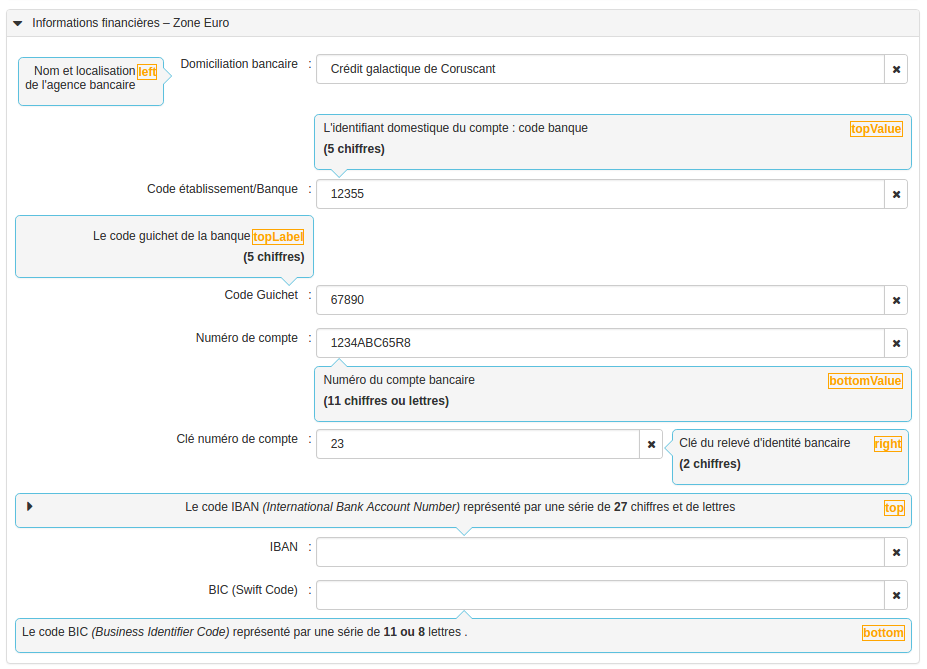The width and height of the screenshot is (927, 669).
Task: Clear the IBAN field
Action: pyautogui.click(x=896, y=552)
